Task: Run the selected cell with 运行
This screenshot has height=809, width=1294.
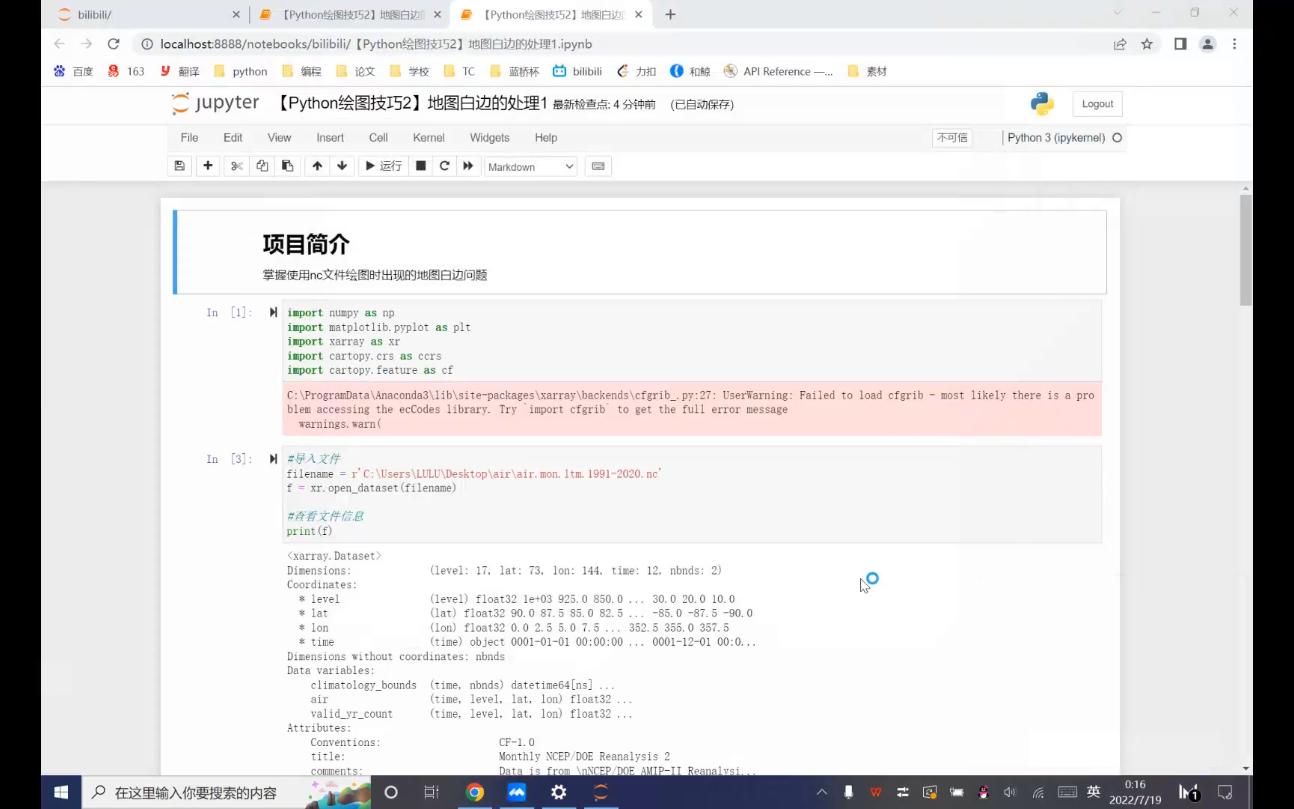Action: pos(383,166)
